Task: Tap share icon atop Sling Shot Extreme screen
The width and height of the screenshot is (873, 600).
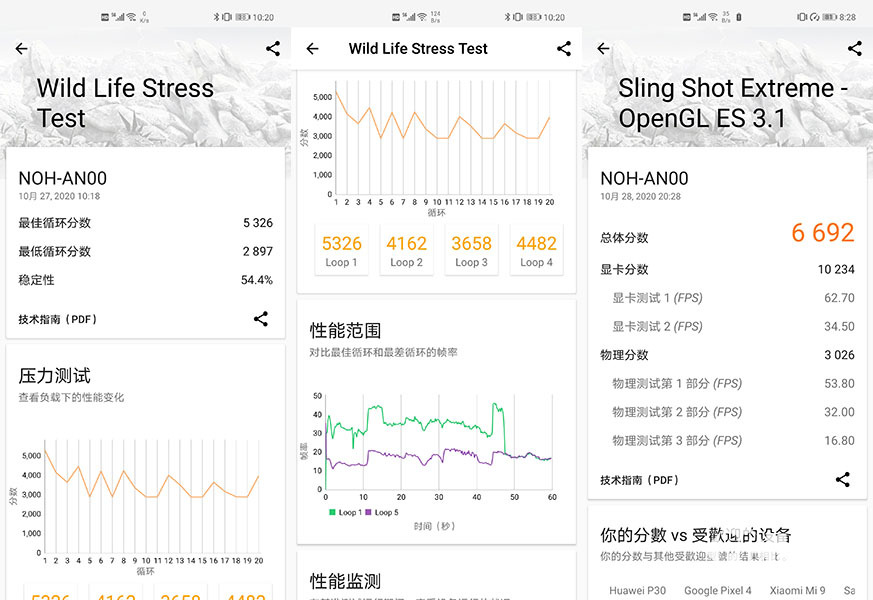Action: 855,48
